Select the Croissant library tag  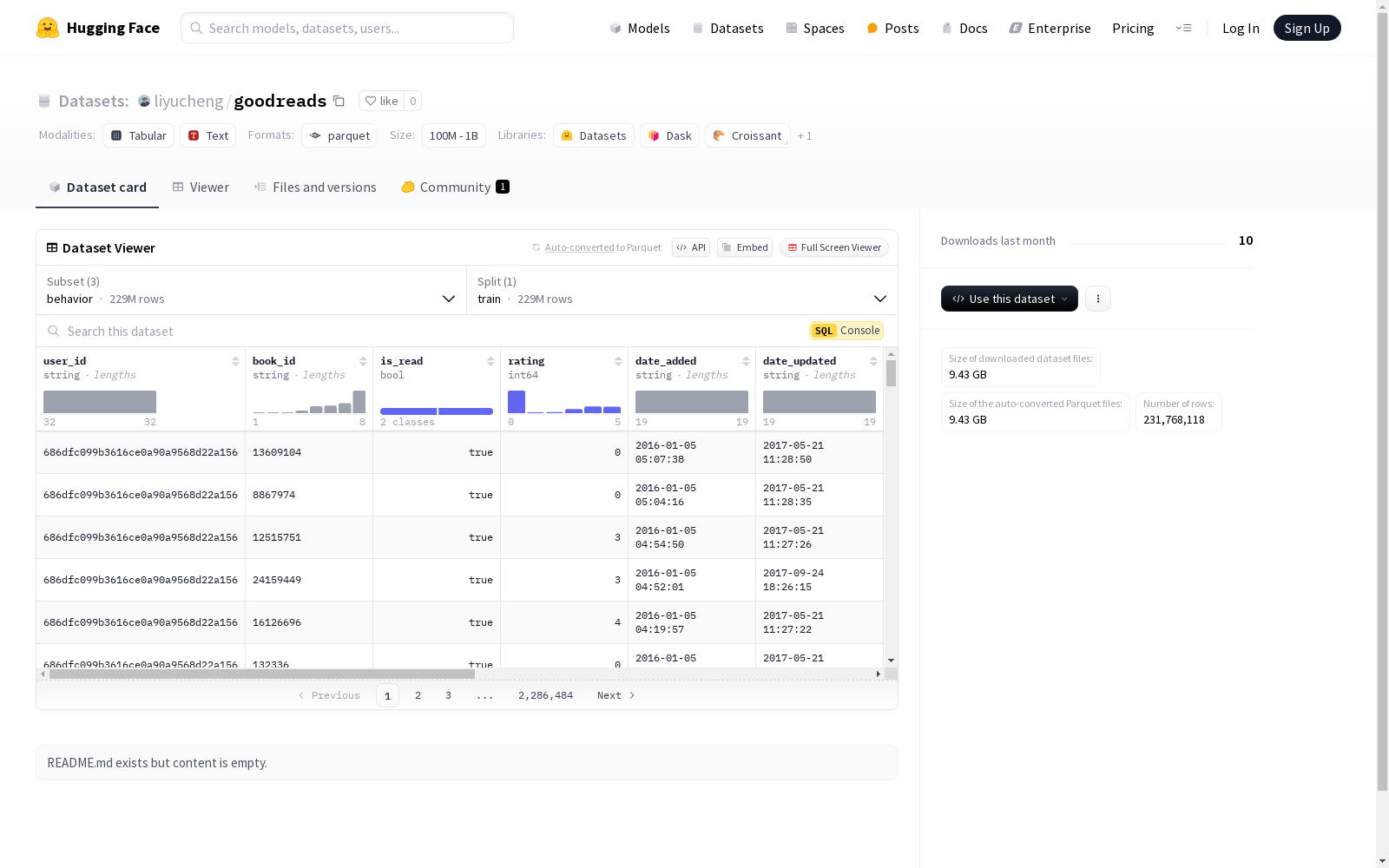(747, 135)
